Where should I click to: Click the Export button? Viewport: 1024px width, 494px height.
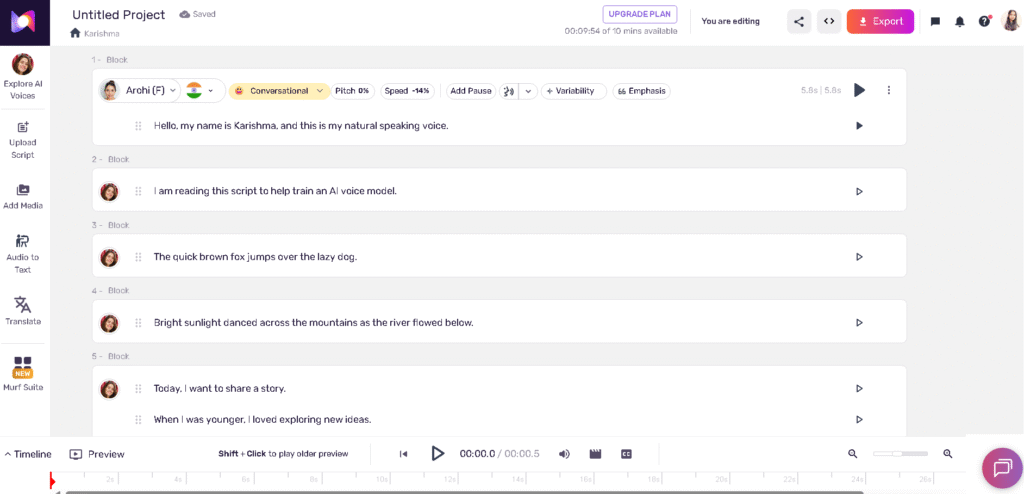pos(880,21)
